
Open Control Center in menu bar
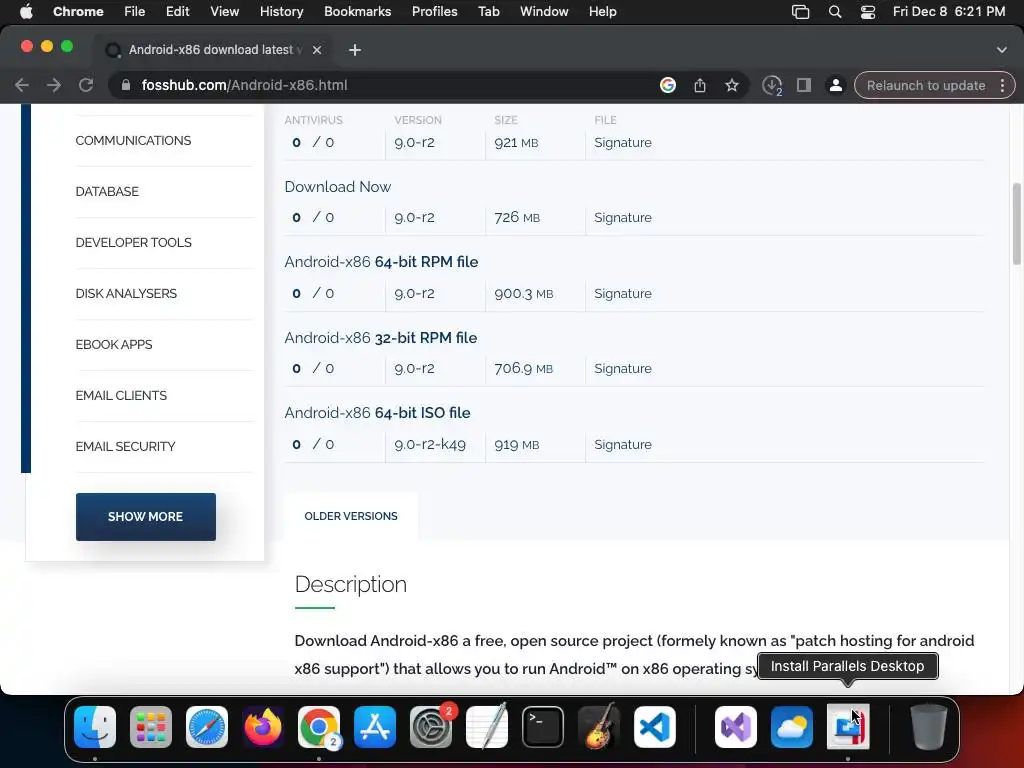click(x=868, y=12)
